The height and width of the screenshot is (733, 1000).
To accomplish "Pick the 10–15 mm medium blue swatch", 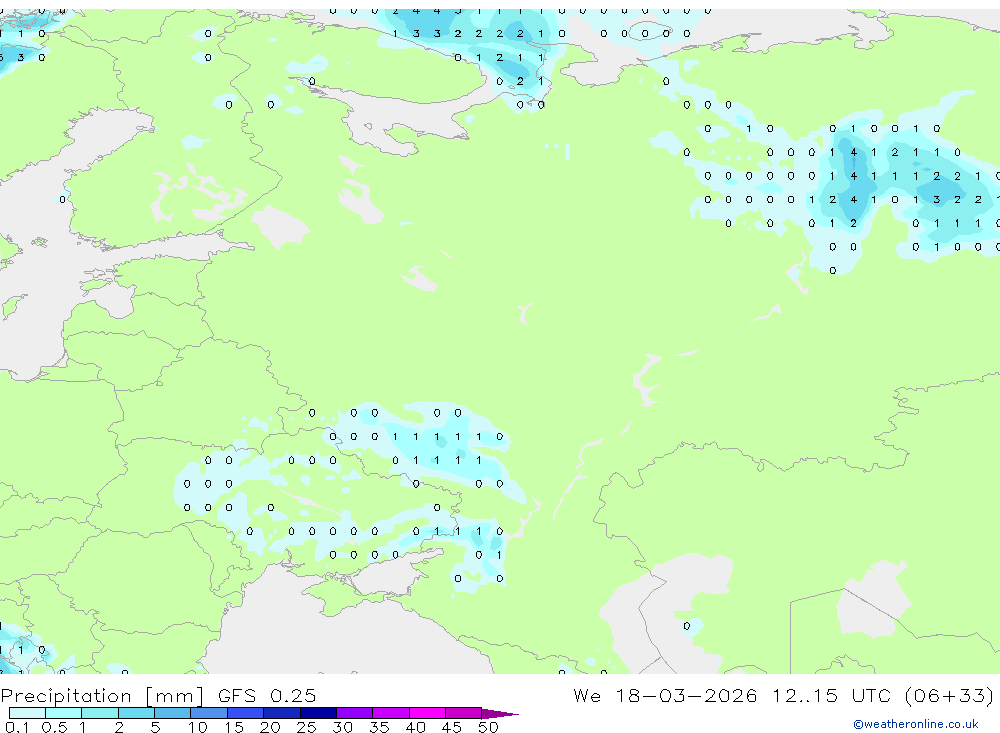I will point(209,713).
